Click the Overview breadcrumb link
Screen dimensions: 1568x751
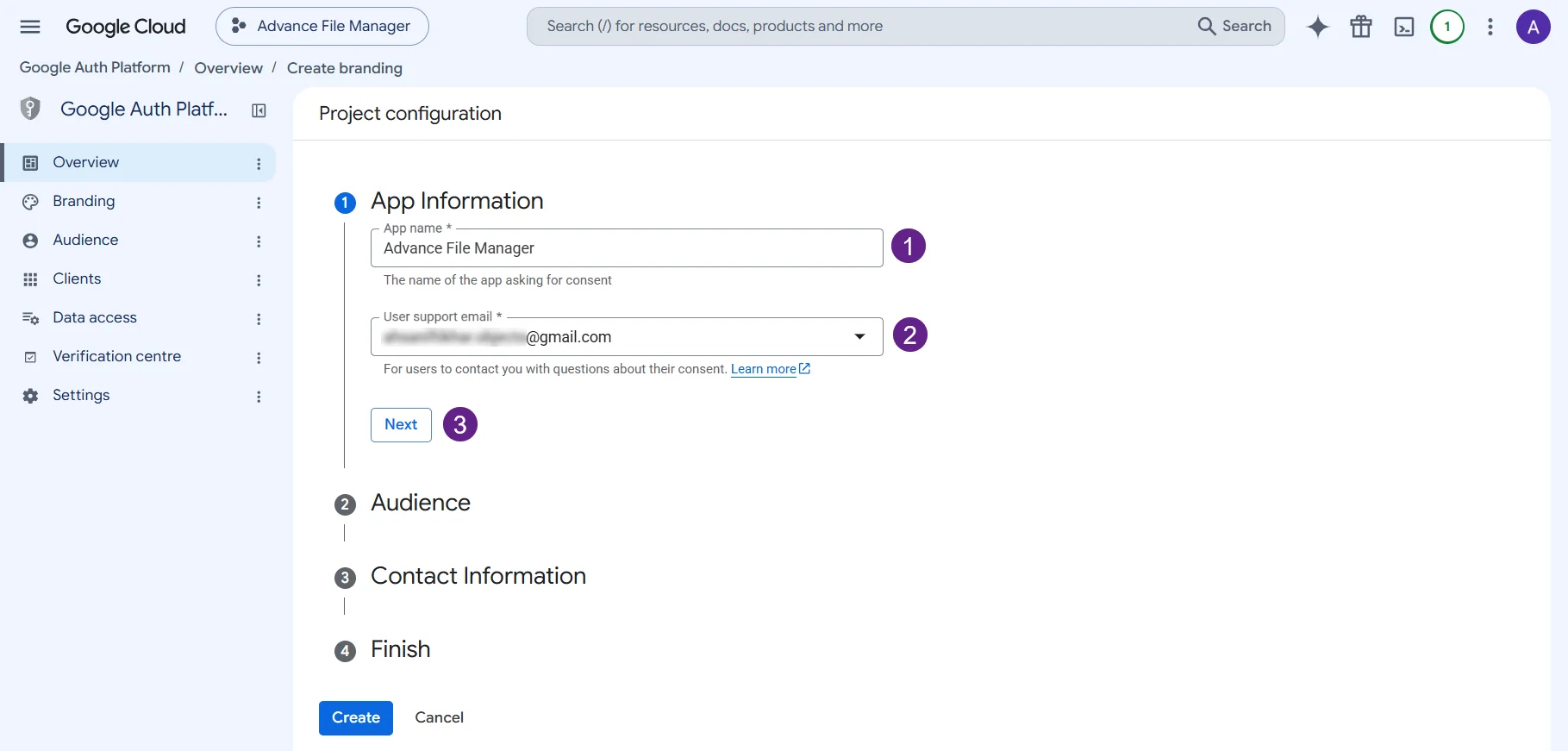coord(228,68)
